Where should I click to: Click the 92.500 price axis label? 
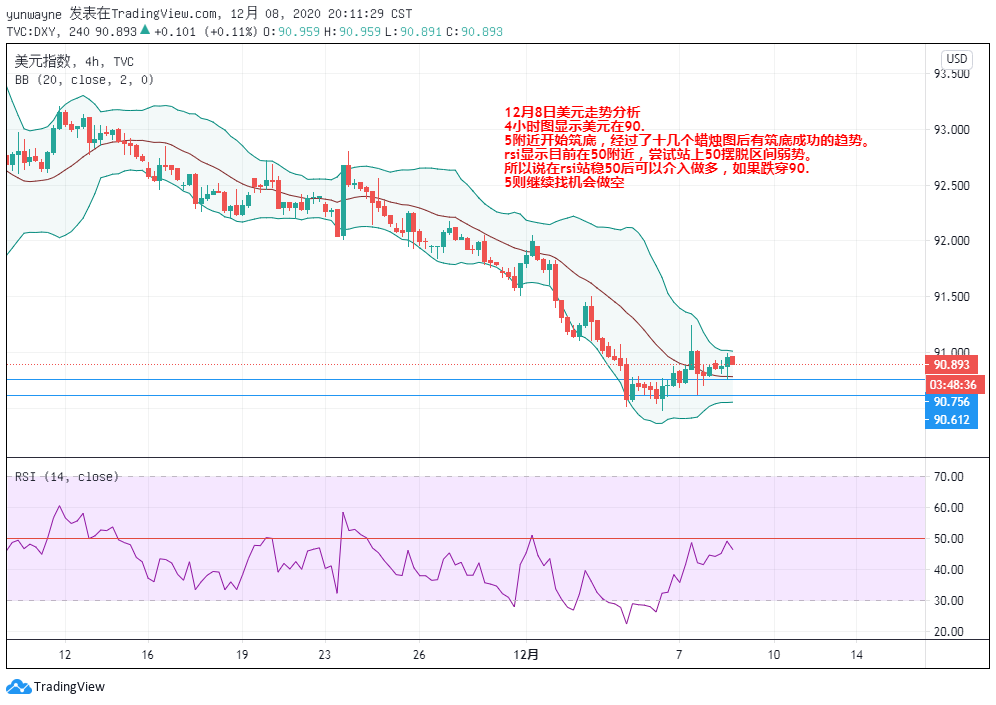pyautogui.click(x=952, y=185)
